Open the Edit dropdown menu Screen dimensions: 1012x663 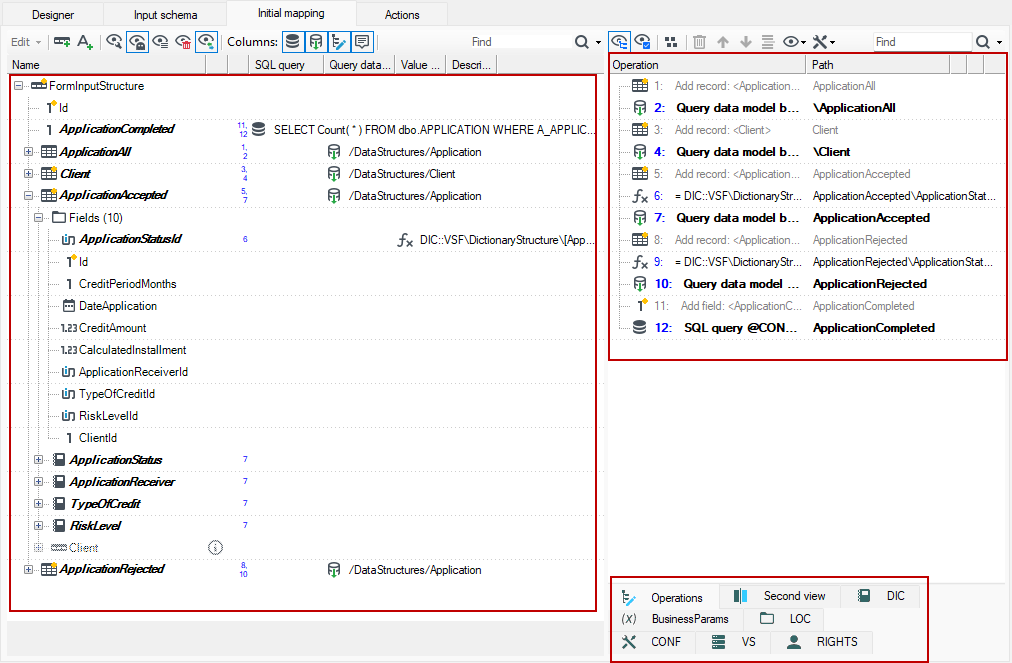(26, 42)
